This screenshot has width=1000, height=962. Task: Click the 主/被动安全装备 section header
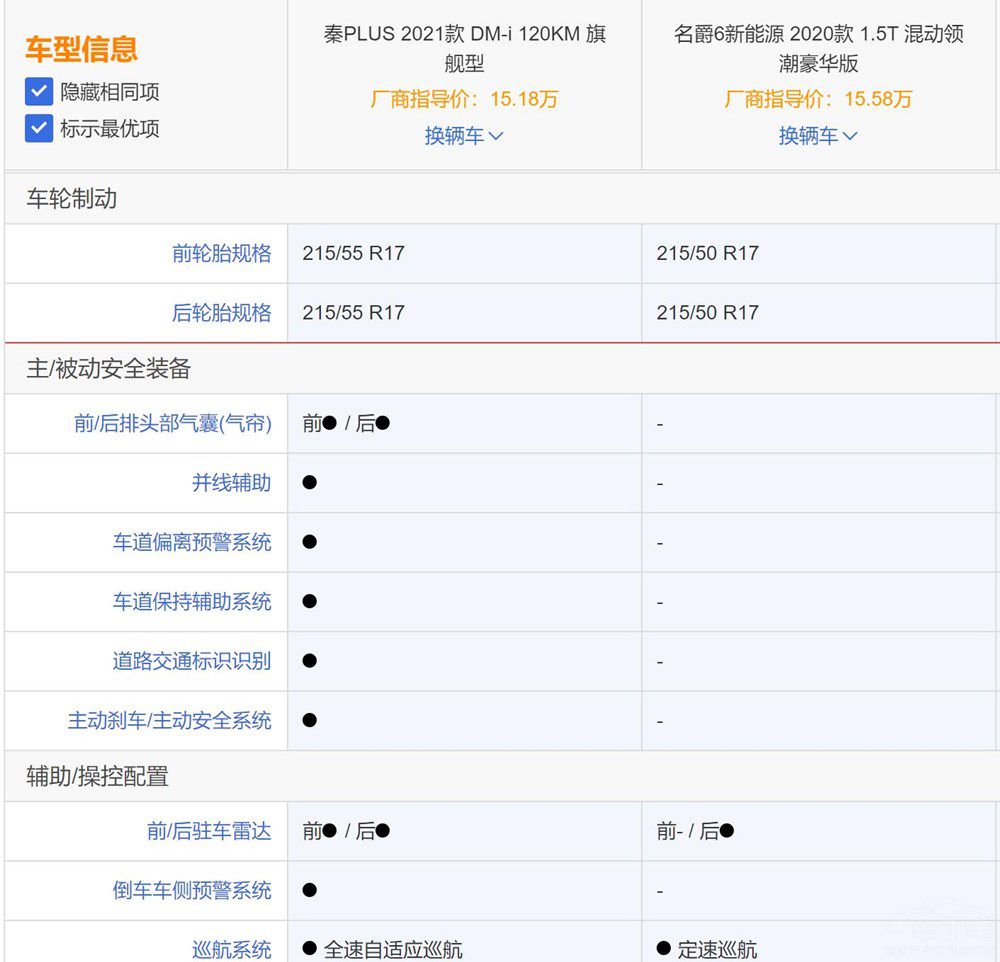(108, 369)
